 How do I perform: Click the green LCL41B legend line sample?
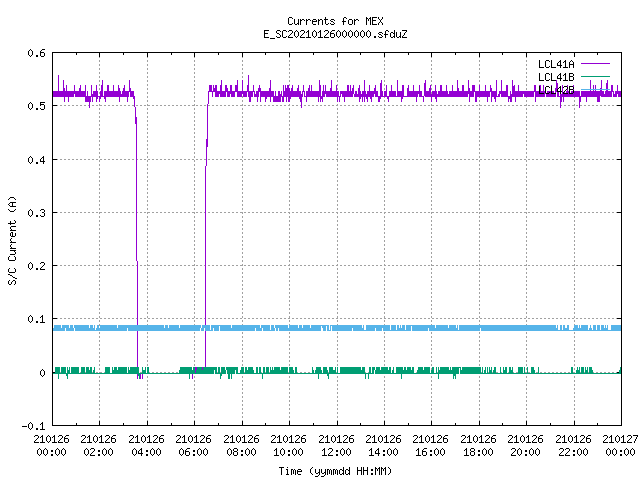pos(595,77)
